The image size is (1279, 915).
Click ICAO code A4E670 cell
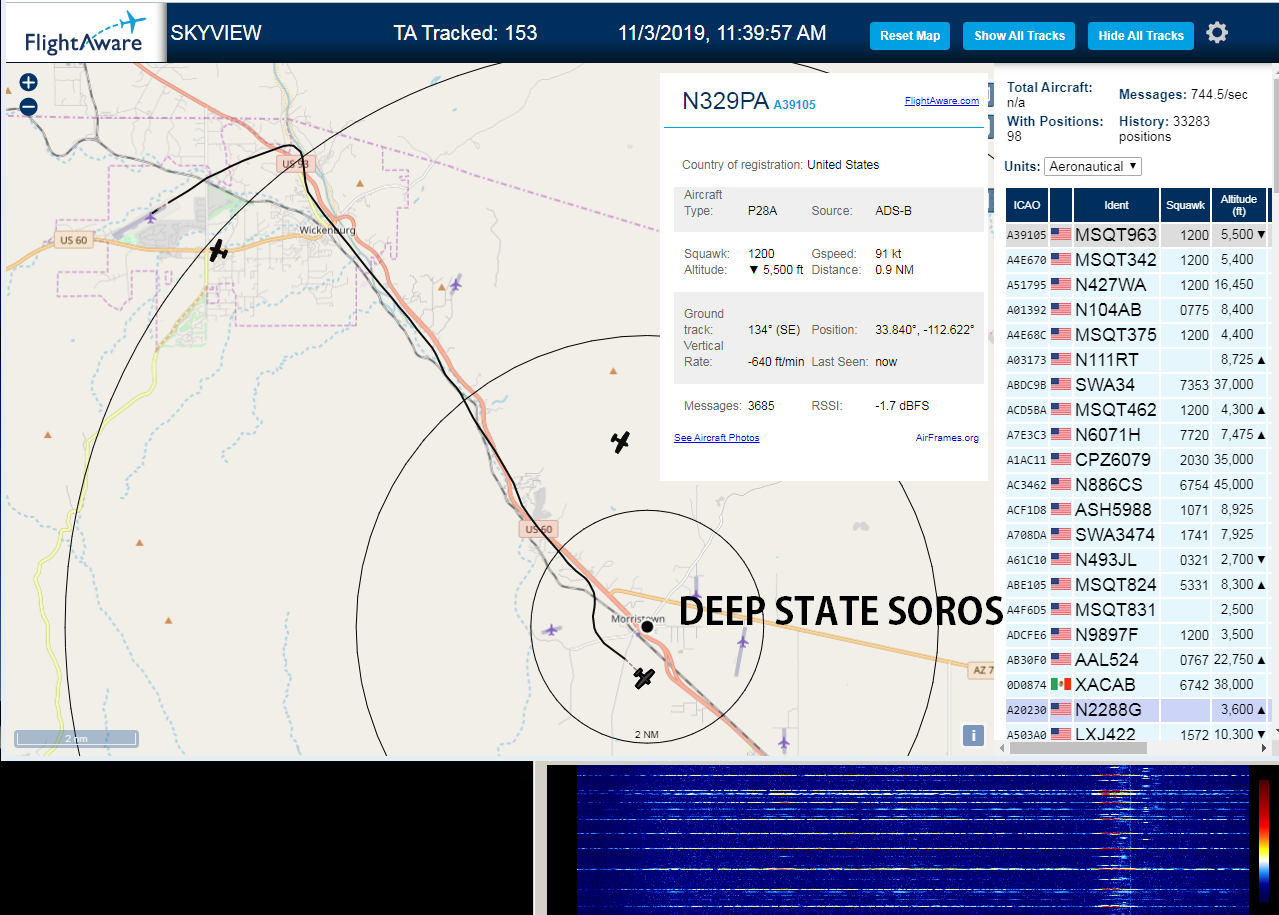click(1027, 260)
